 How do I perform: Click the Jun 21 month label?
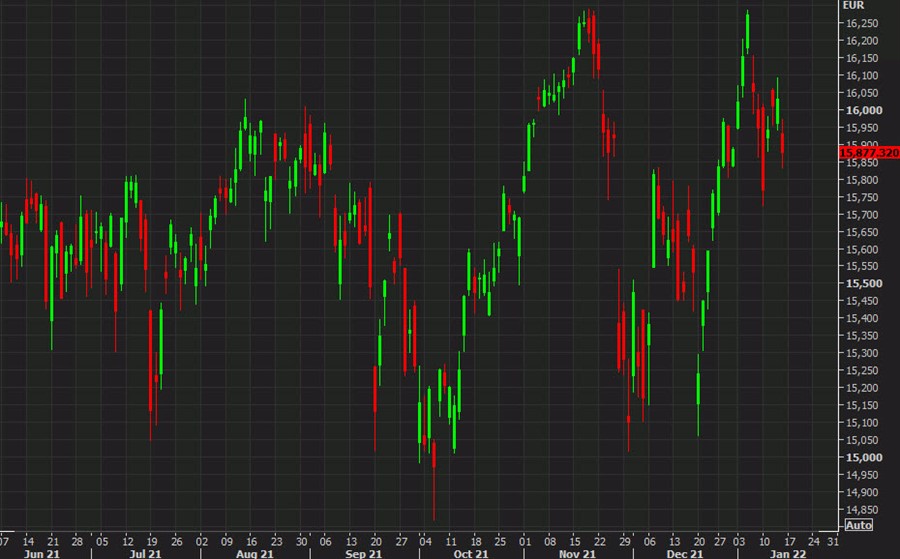click(x=42, y=554)
